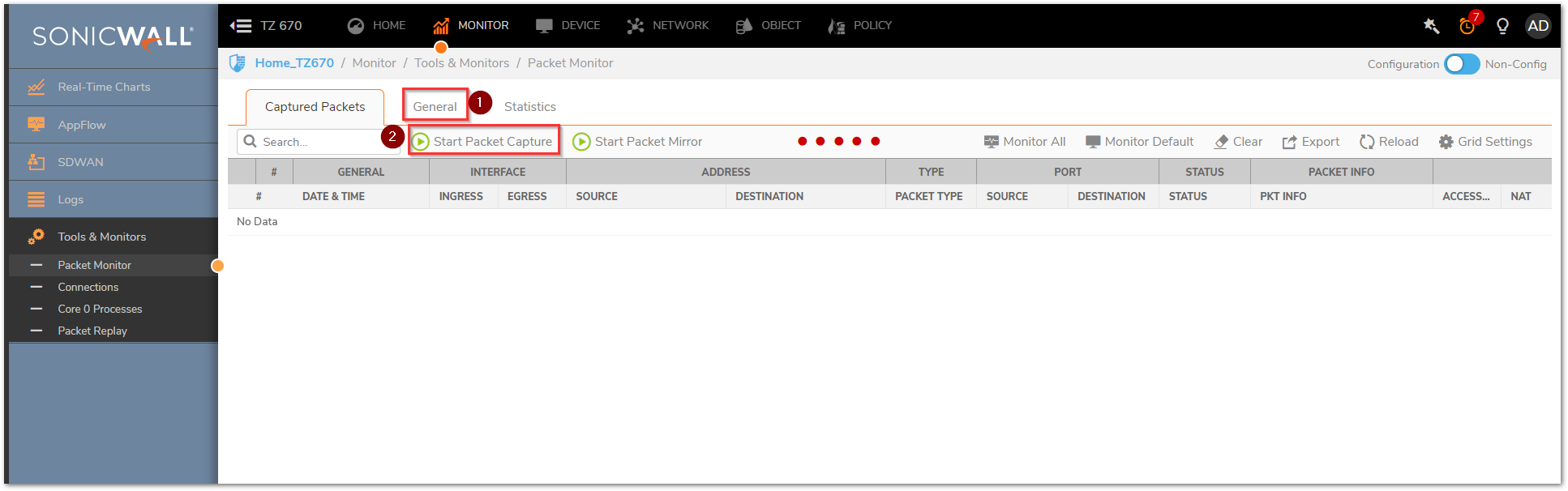Screen dimensions: 1568x491
Task: Open the NETWORK nodes icon
Action: pyautogui.click(x=636, y=26)
